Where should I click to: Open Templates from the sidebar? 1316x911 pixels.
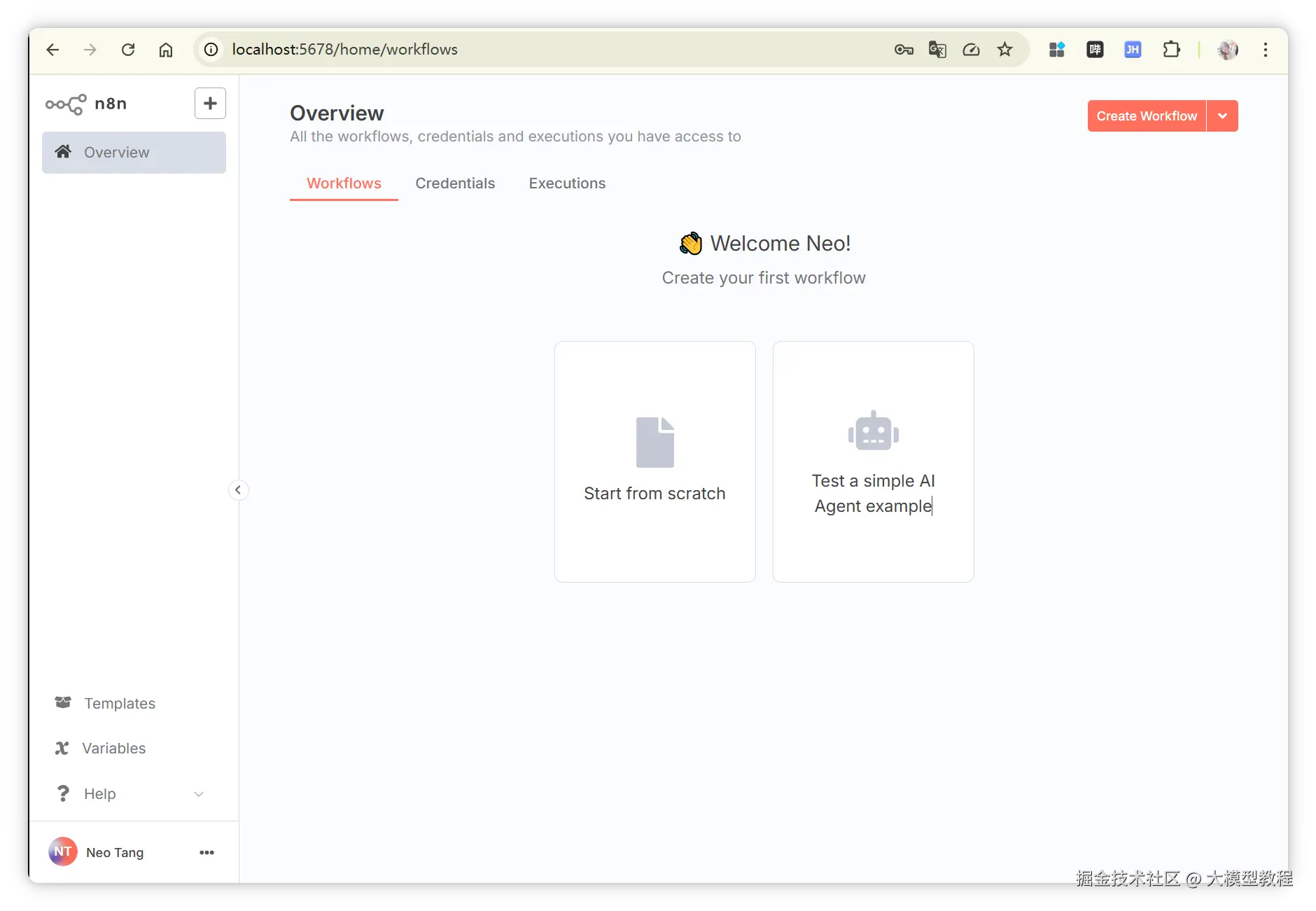click(119, 703)
